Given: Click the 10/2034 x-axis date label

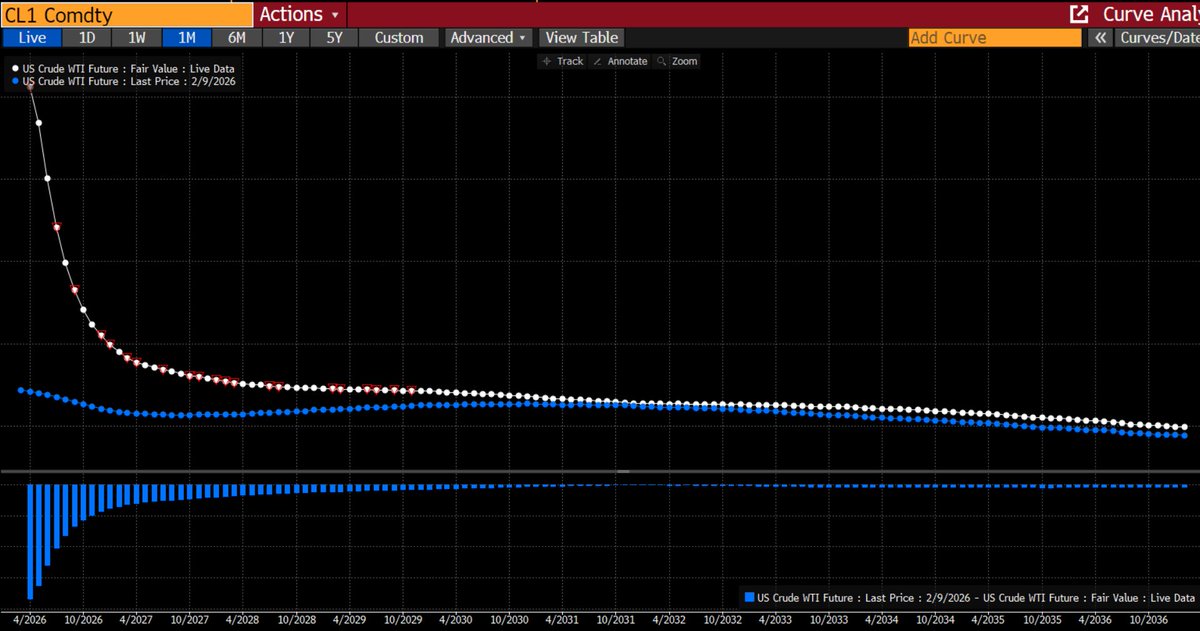Looking at the screenshot, I should tap(935, 620).
